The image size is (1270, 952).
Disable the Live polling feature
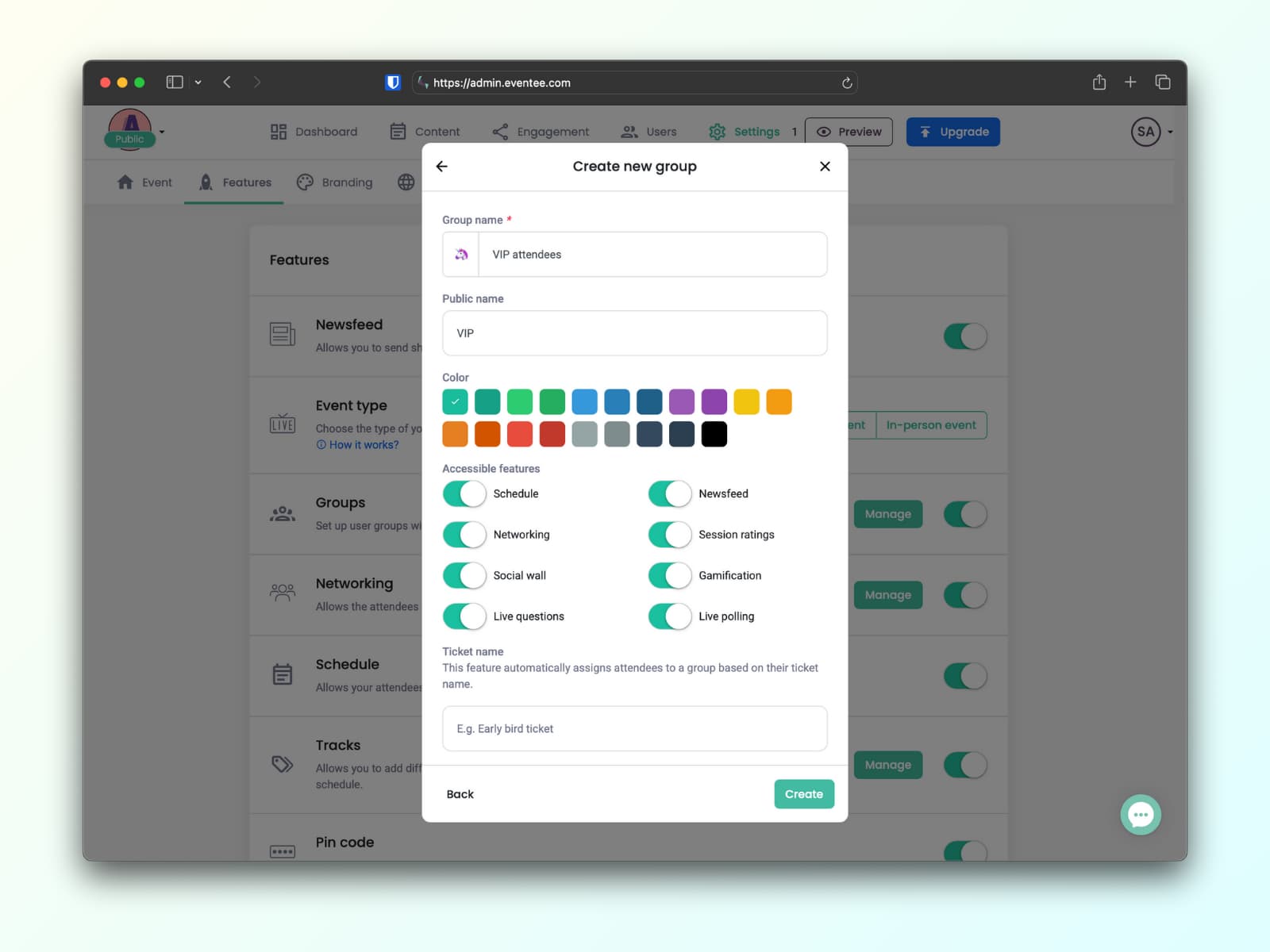669,616
